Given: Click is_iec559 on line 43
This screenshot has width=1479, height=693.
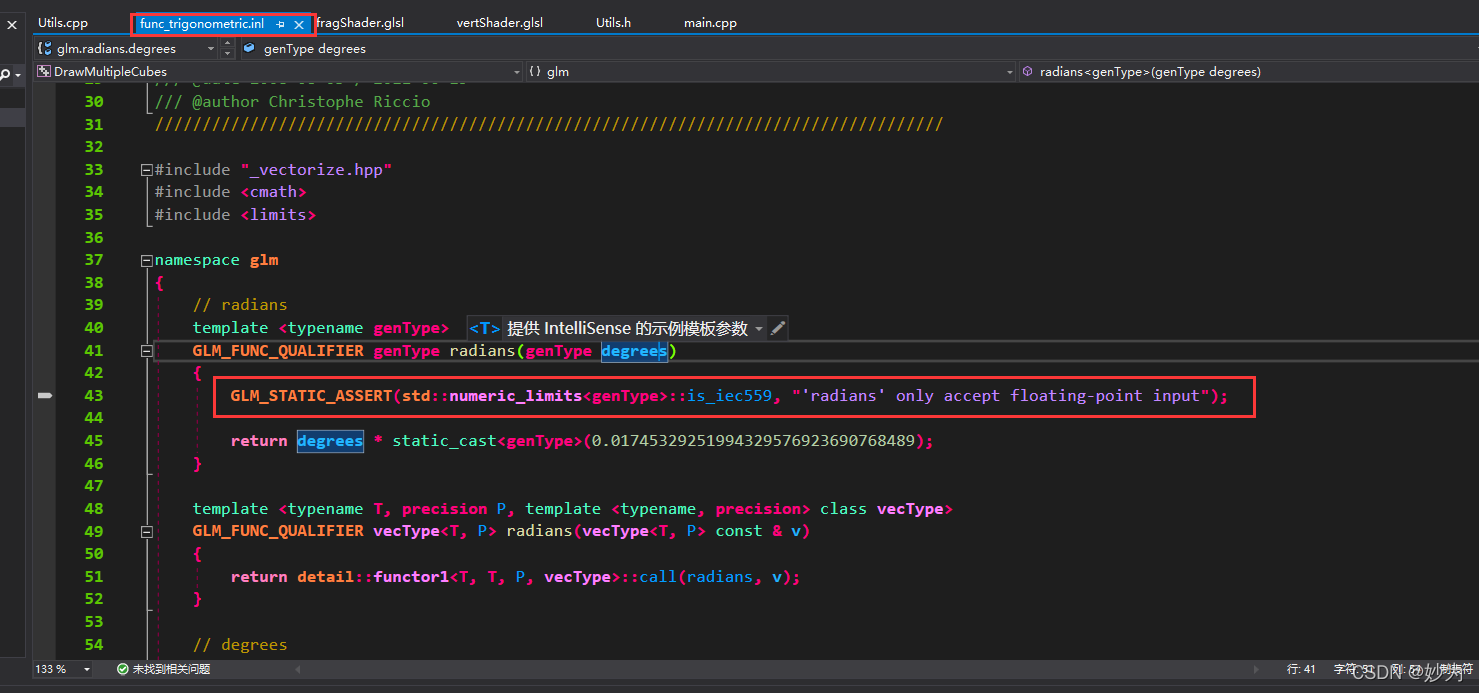Looking at the screenshot, I should pos(729,396).
